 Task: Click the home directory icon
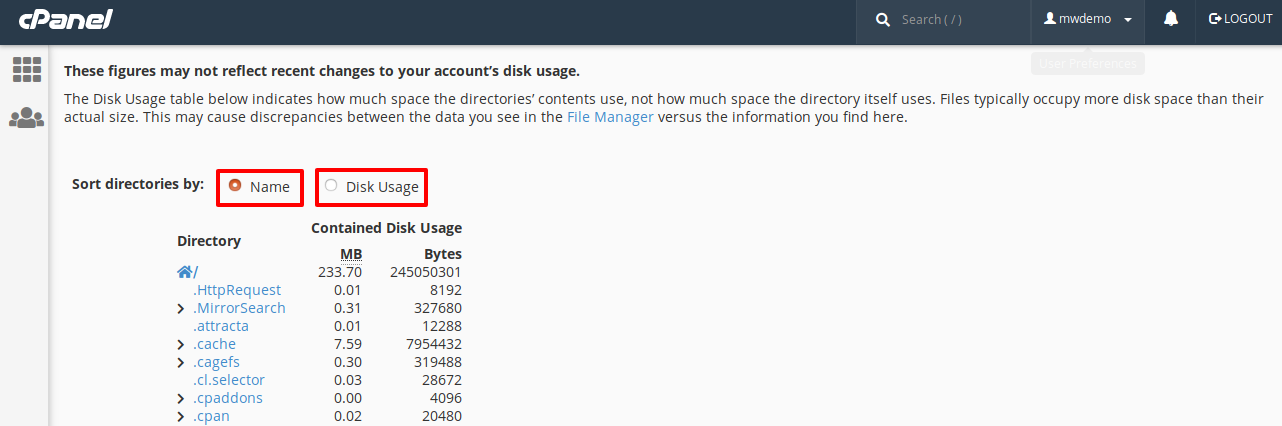pos(185,271)
